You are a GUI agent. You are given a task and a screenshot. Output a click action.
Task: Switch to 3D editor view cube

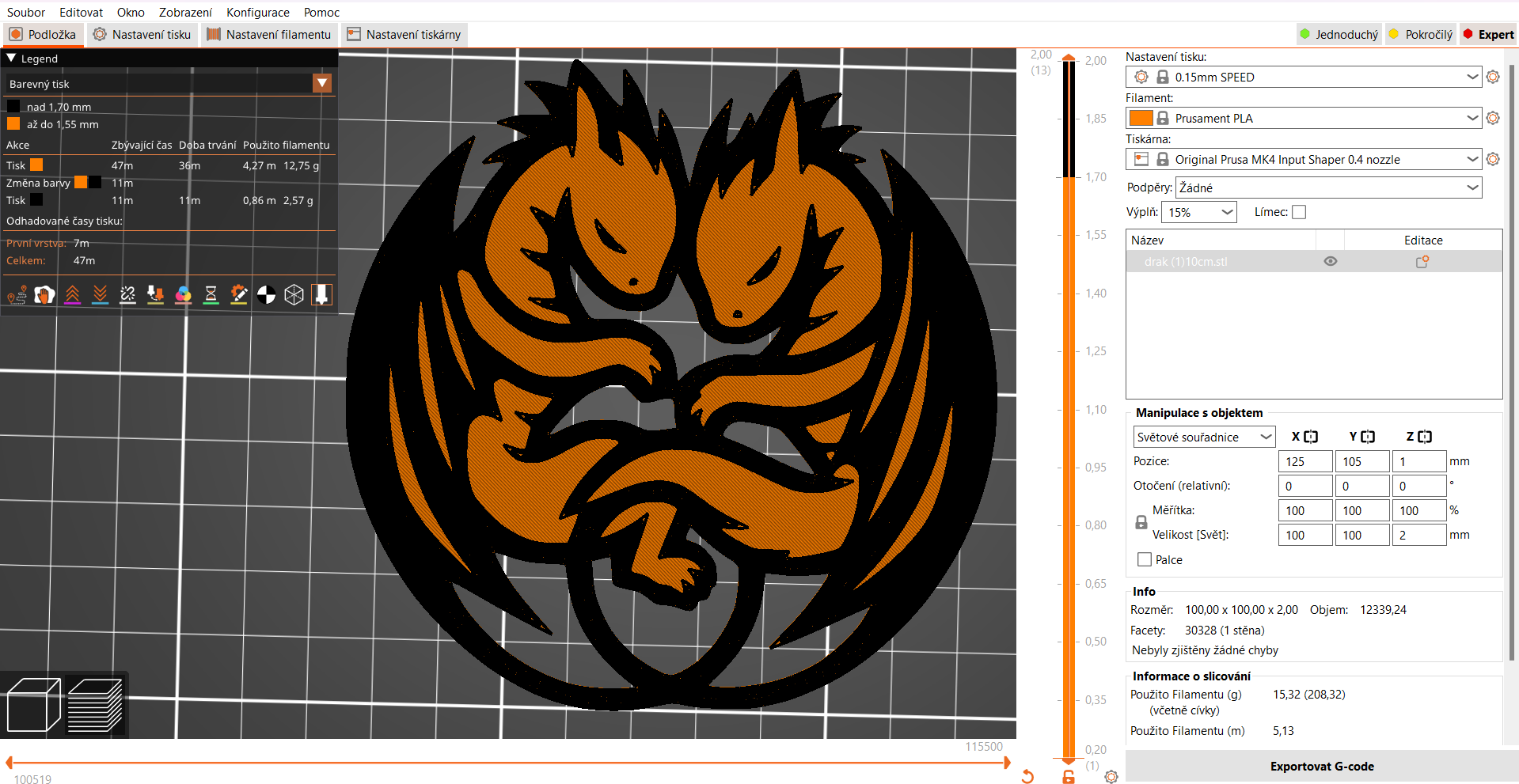[33, 705]
